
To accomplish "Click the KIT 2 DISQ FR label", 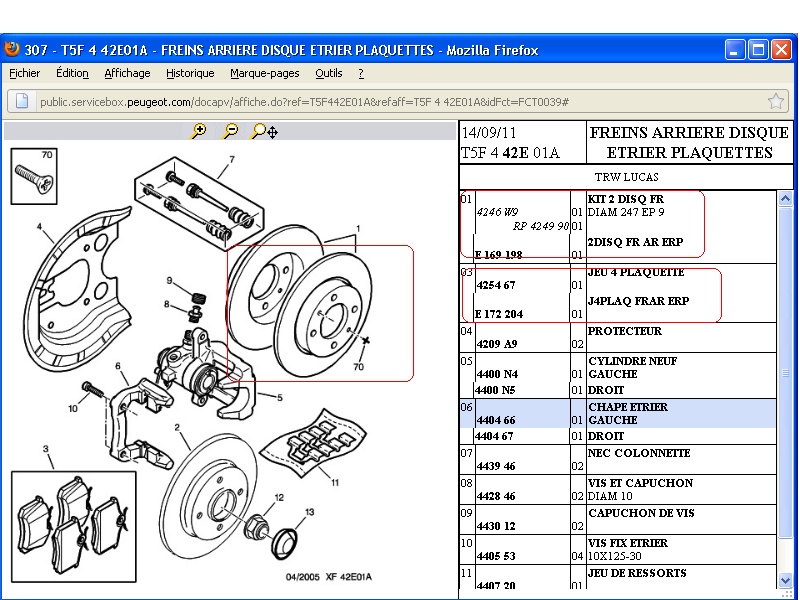I will tap(626, 199).
